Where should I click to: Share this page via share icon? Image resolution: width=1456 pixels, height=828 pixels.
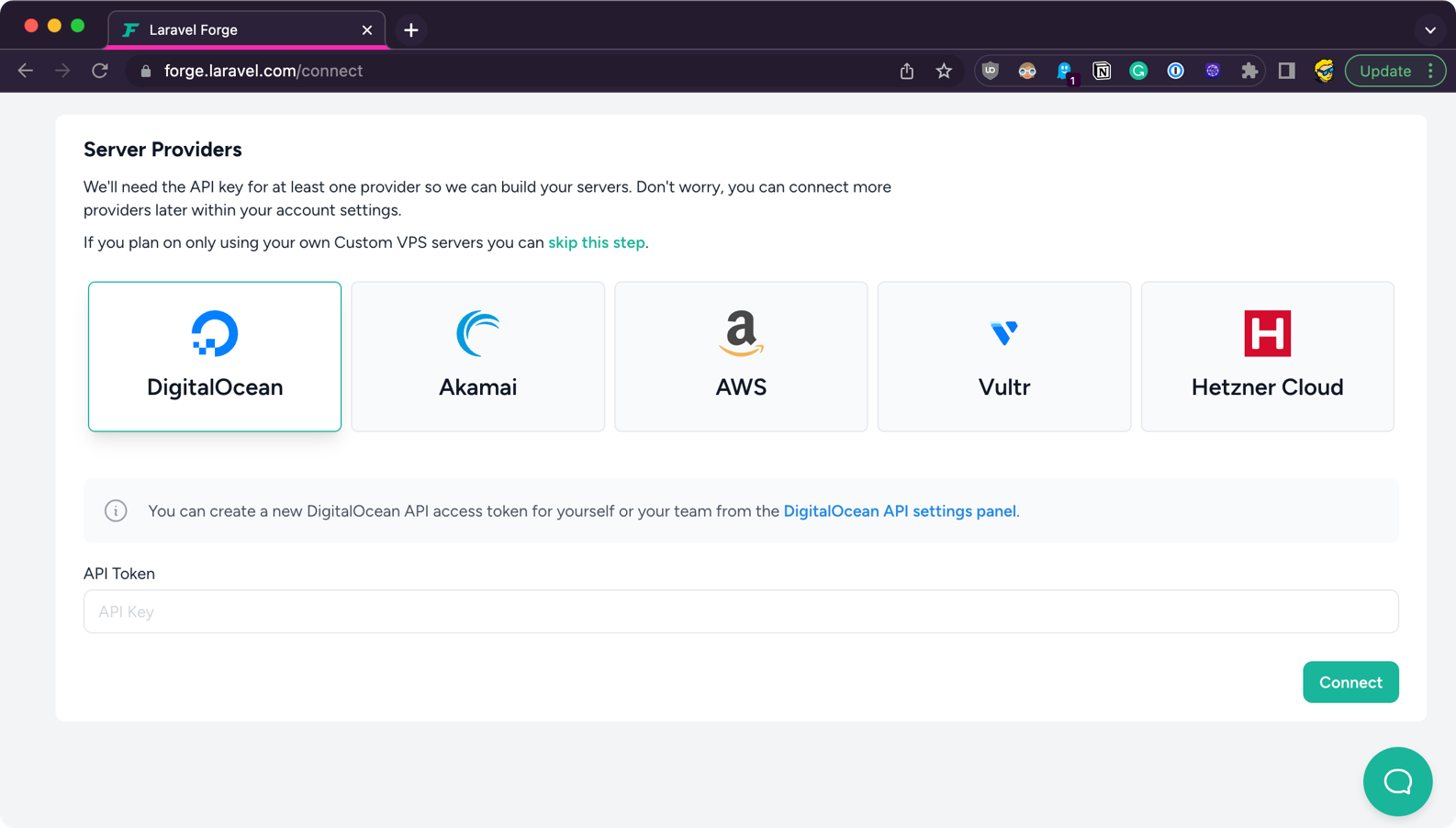coord(907,71)
